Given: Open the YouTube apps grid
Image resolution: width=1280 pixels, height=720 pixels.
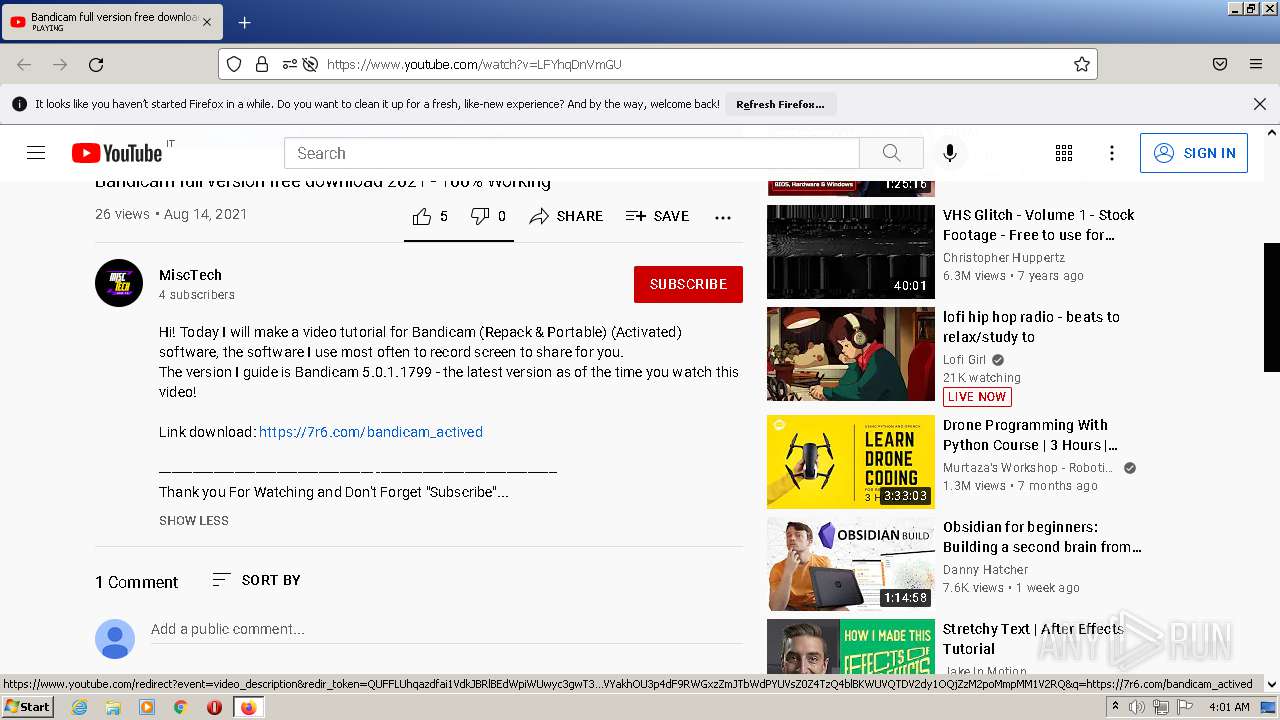Looking at the screenshot, I should [1064, 153].
